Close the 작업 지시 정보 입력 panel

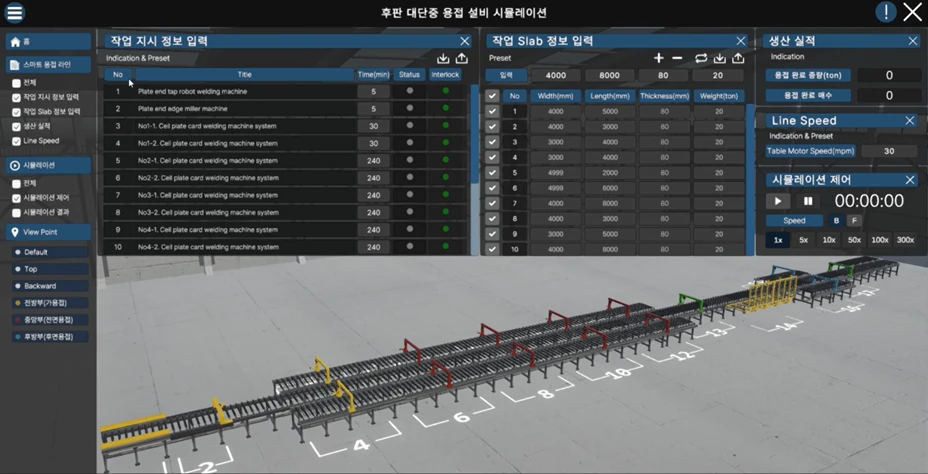point(465,41)
